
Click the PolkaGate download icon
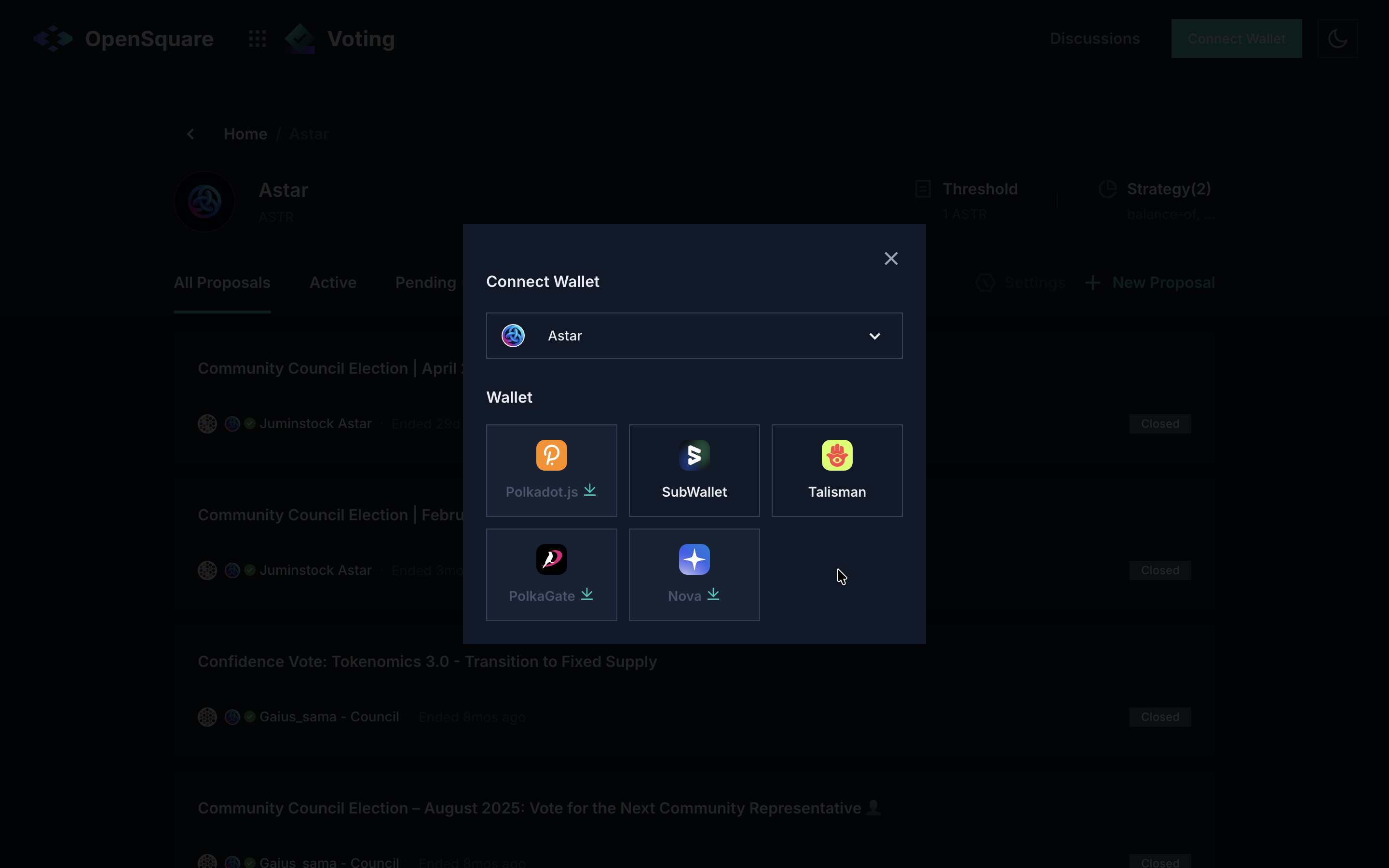(x=586, y=594)
